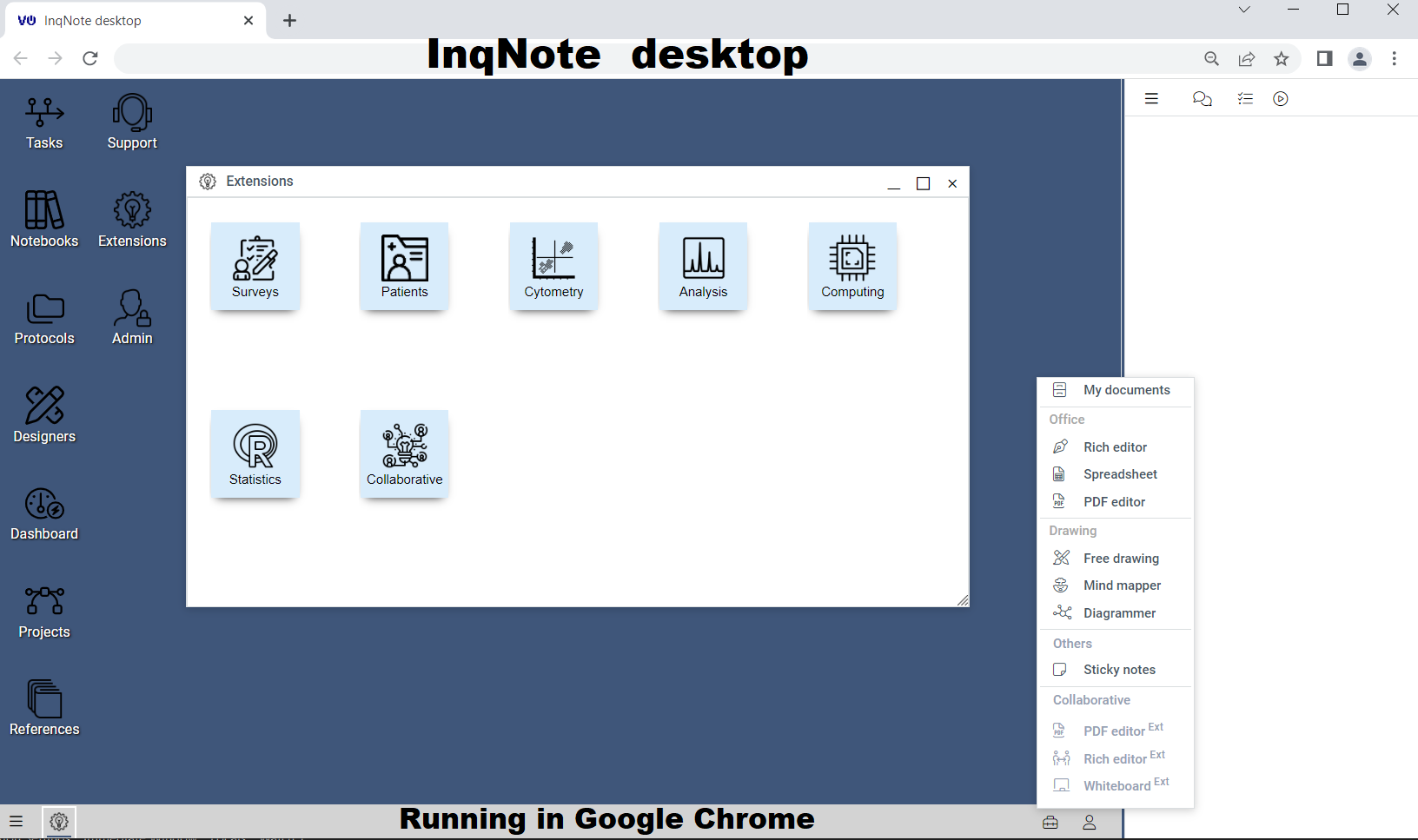Share this page from Chrome toolbar
The height and width of the screenshot is (840, 1418).
1247,58
